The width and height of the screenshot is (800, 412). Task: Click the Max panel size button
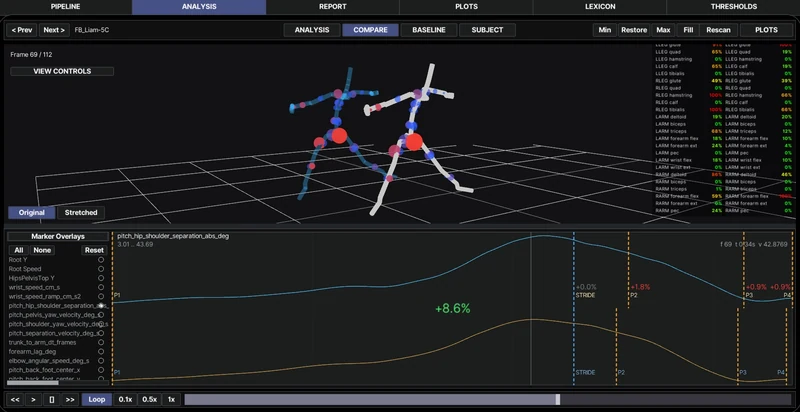[x=663, y=30]
